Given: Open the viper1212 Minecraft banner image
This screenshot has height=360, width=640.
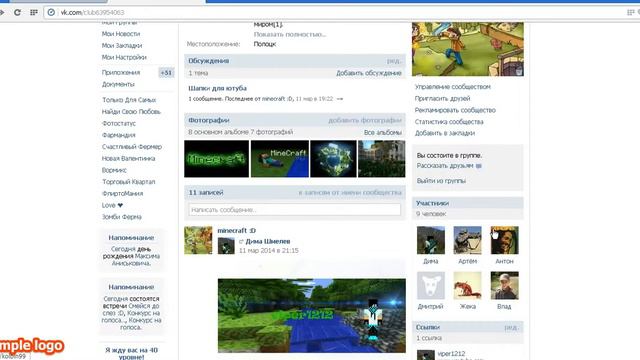Looking at the screenshot, I should [x=311, y=316].
